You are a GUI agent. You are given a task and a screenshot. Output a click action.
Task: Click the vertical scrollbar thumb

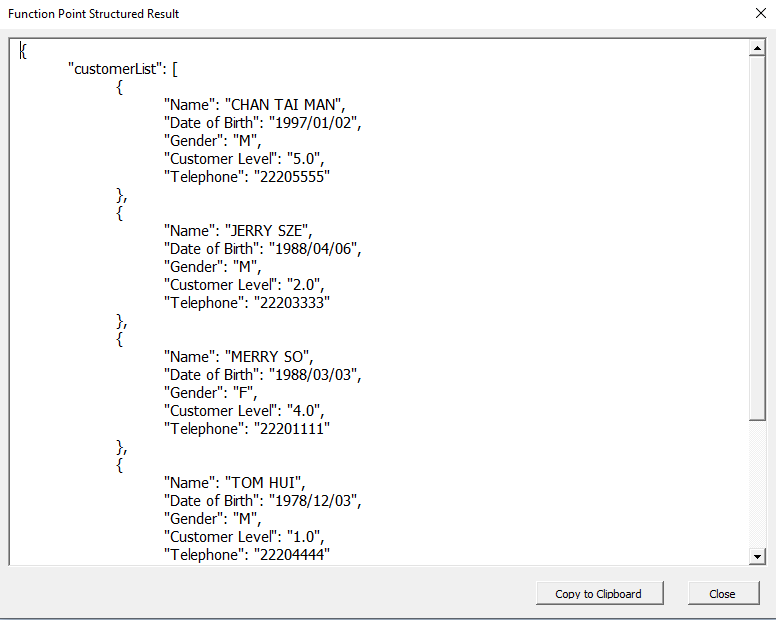coord(757,238)
